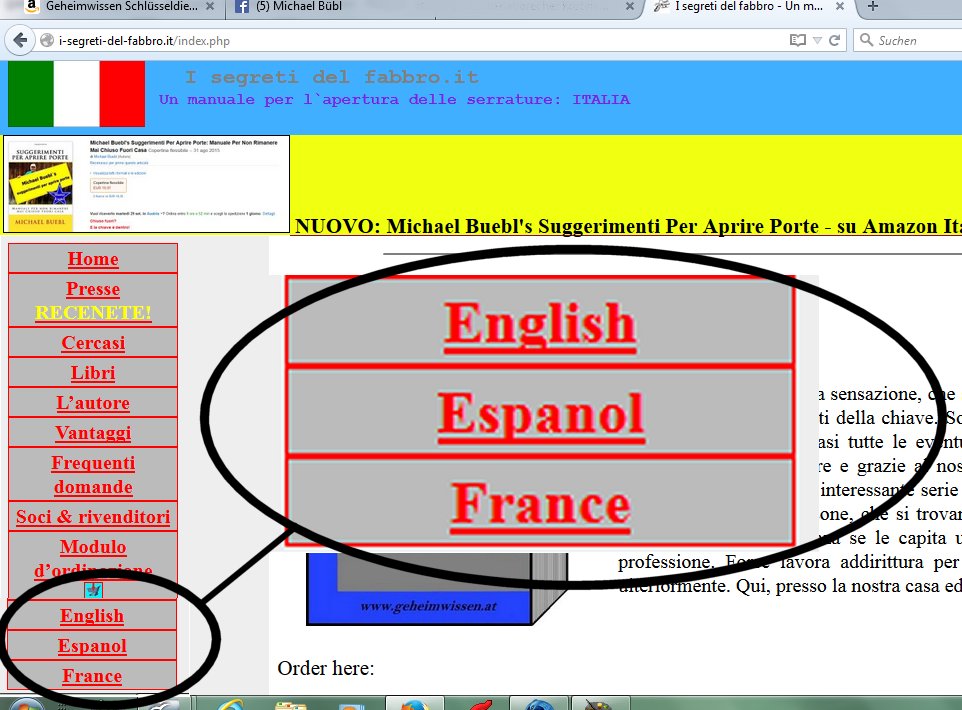Open a new tab with plus button
The image size is (962, 710).
[873, 6]
